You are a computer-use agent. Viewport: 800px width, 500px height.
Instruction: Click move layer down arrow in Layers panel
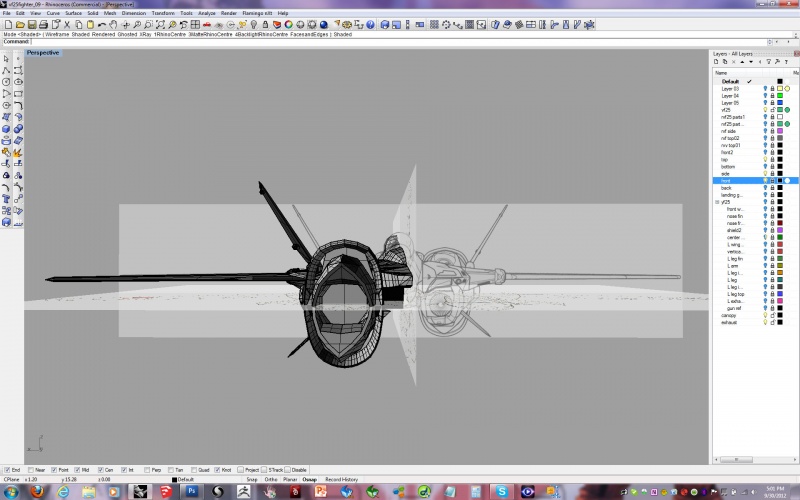tap(751, 62)
